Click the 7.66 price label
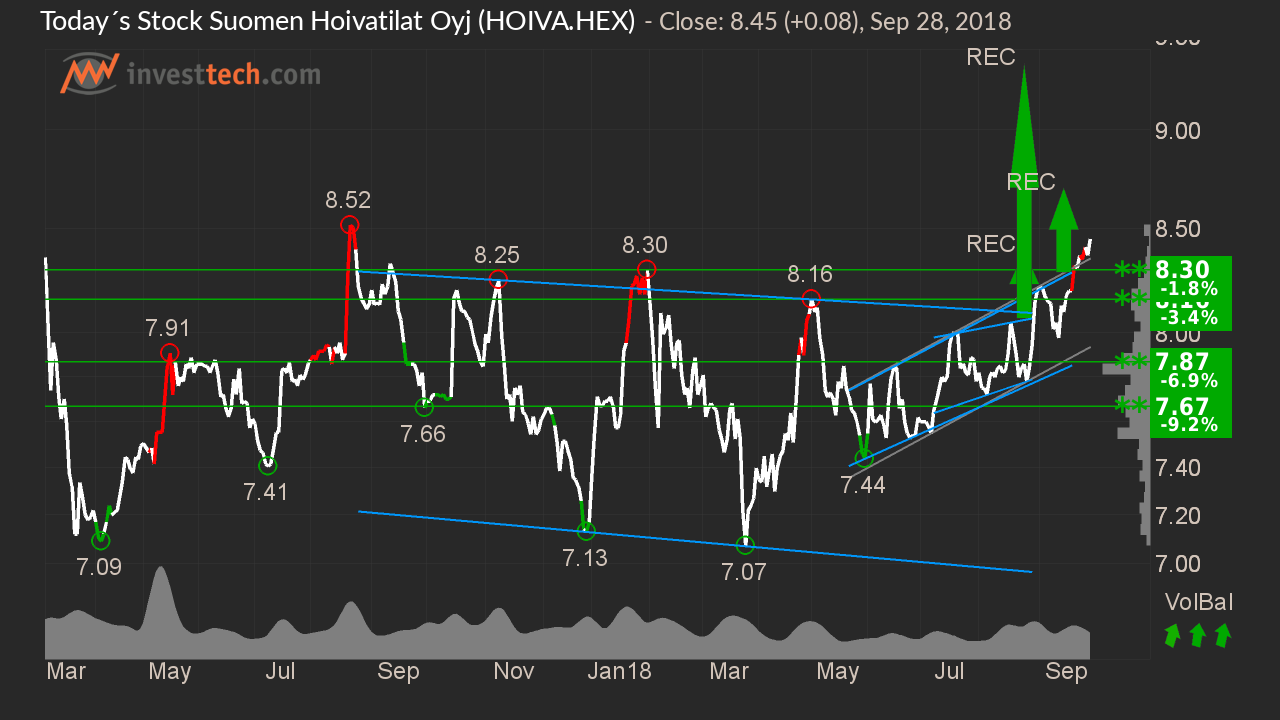This screenshot has width=1280, height=720. pyautogui.click(x=423, y=434)
